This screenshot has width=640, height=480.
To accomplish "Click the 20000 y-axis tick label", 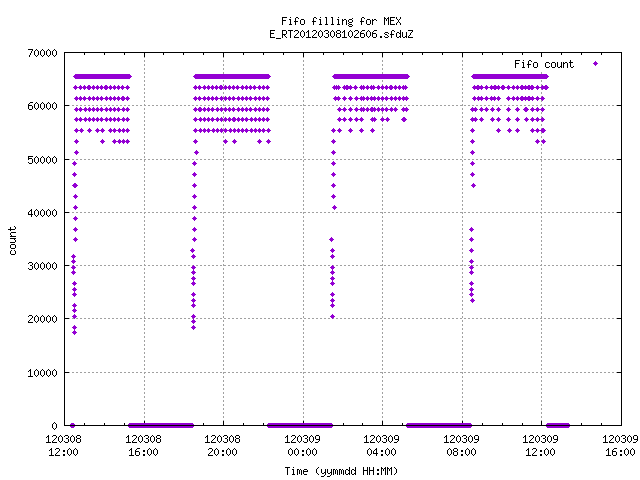I will tap(42, 319).
